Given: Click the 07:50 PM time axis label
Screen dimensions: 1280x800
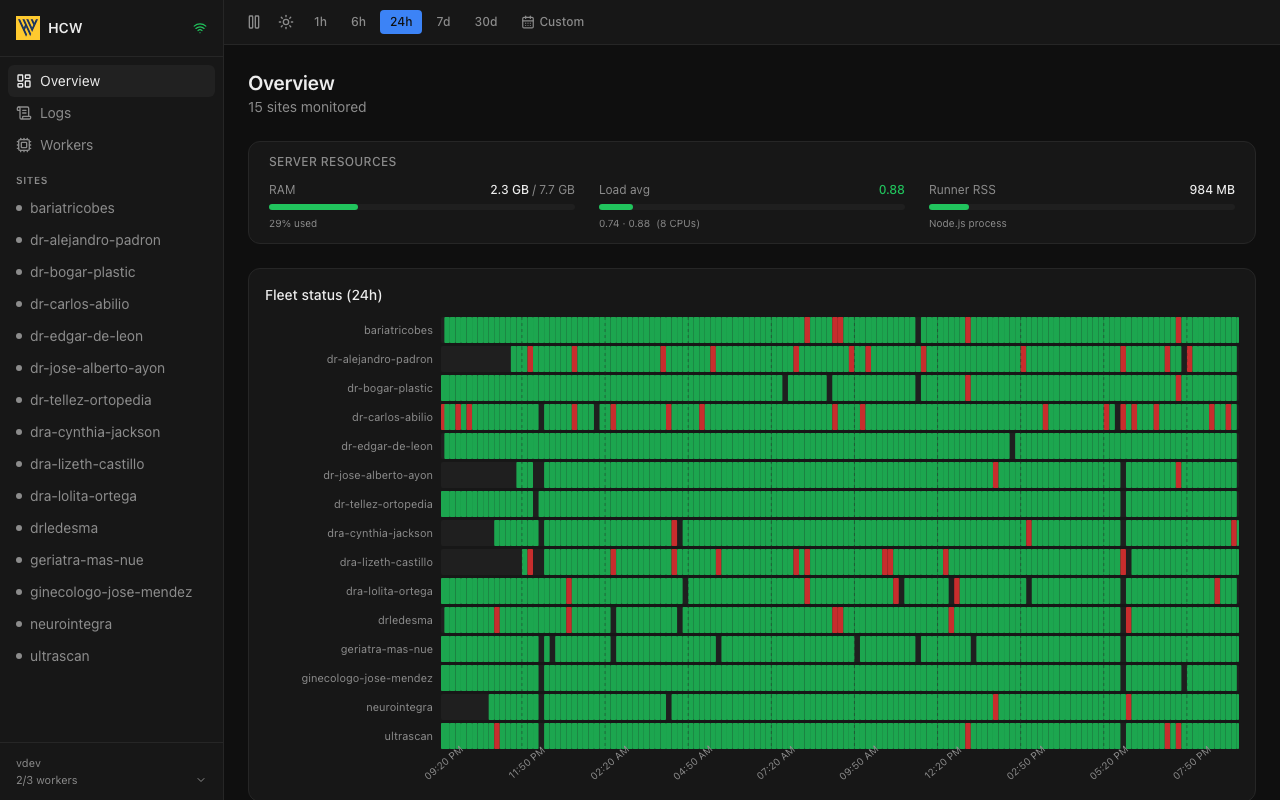Looking at the screenshot, I should coord(1191,762).
